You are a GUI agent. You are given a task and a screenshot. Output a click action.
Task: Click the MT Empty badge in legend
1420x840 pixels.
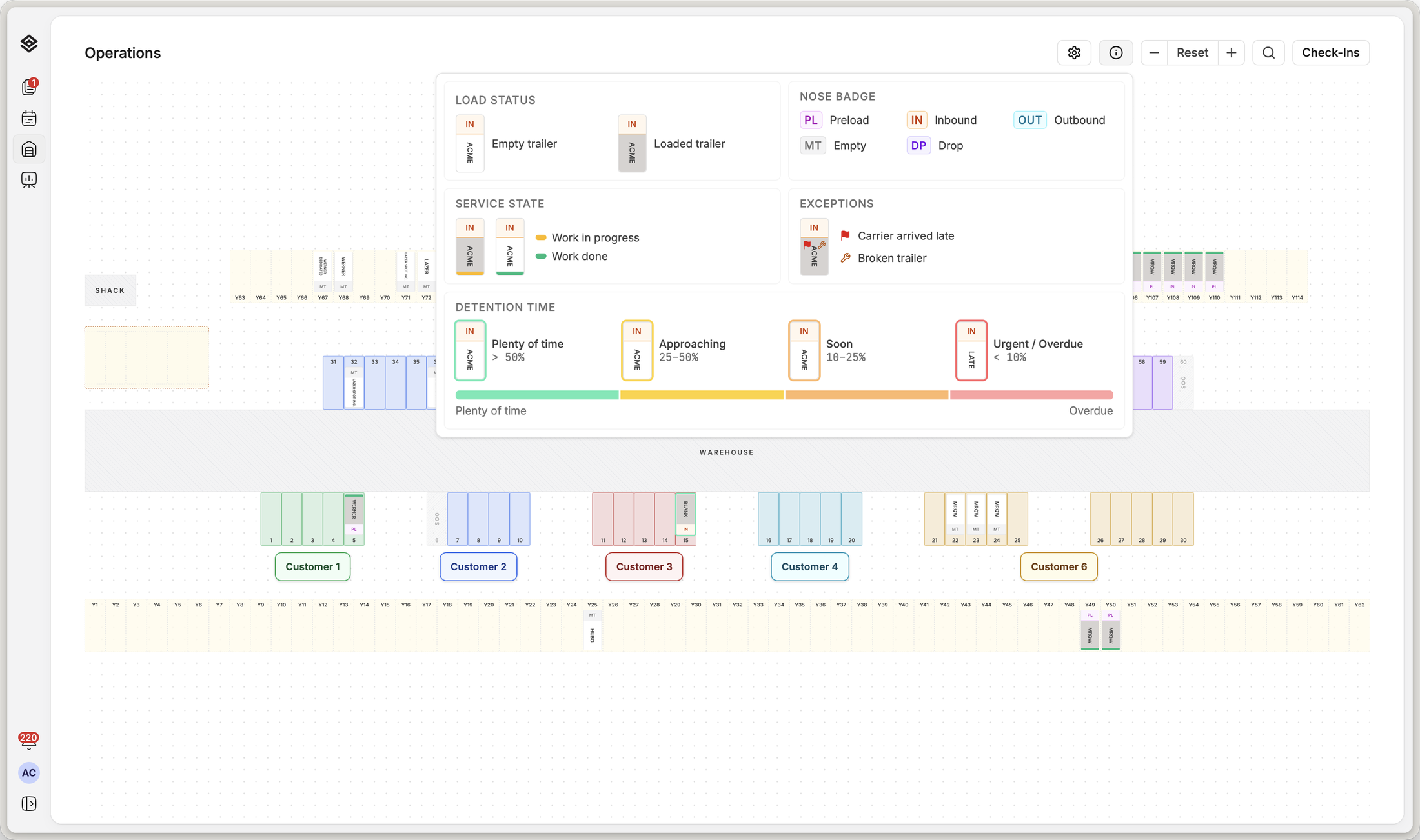(813, 146)
